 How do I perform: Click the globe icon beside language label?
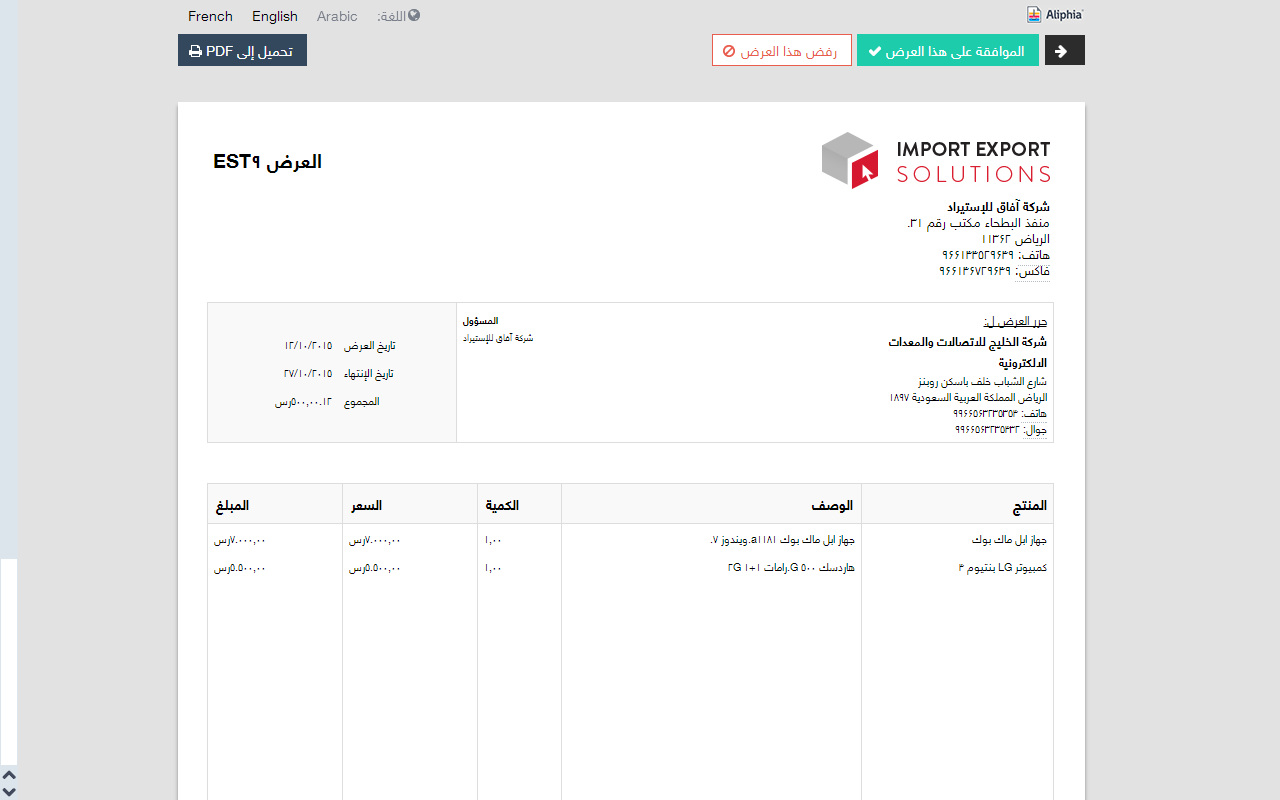click(x=414, y=15)
